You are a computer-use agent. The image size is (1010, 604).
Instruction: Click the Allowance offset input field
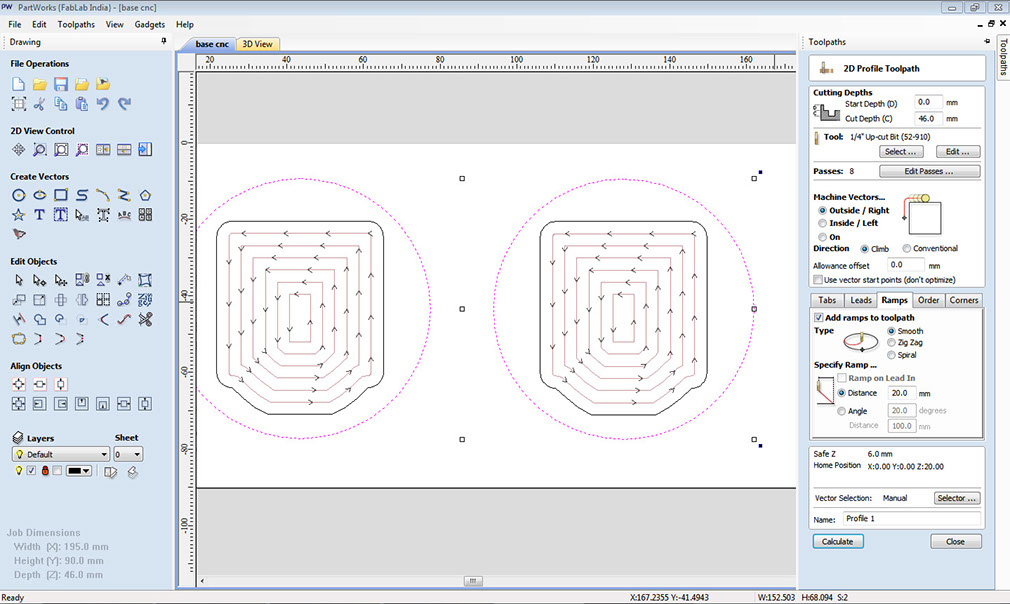pos(905,265)
